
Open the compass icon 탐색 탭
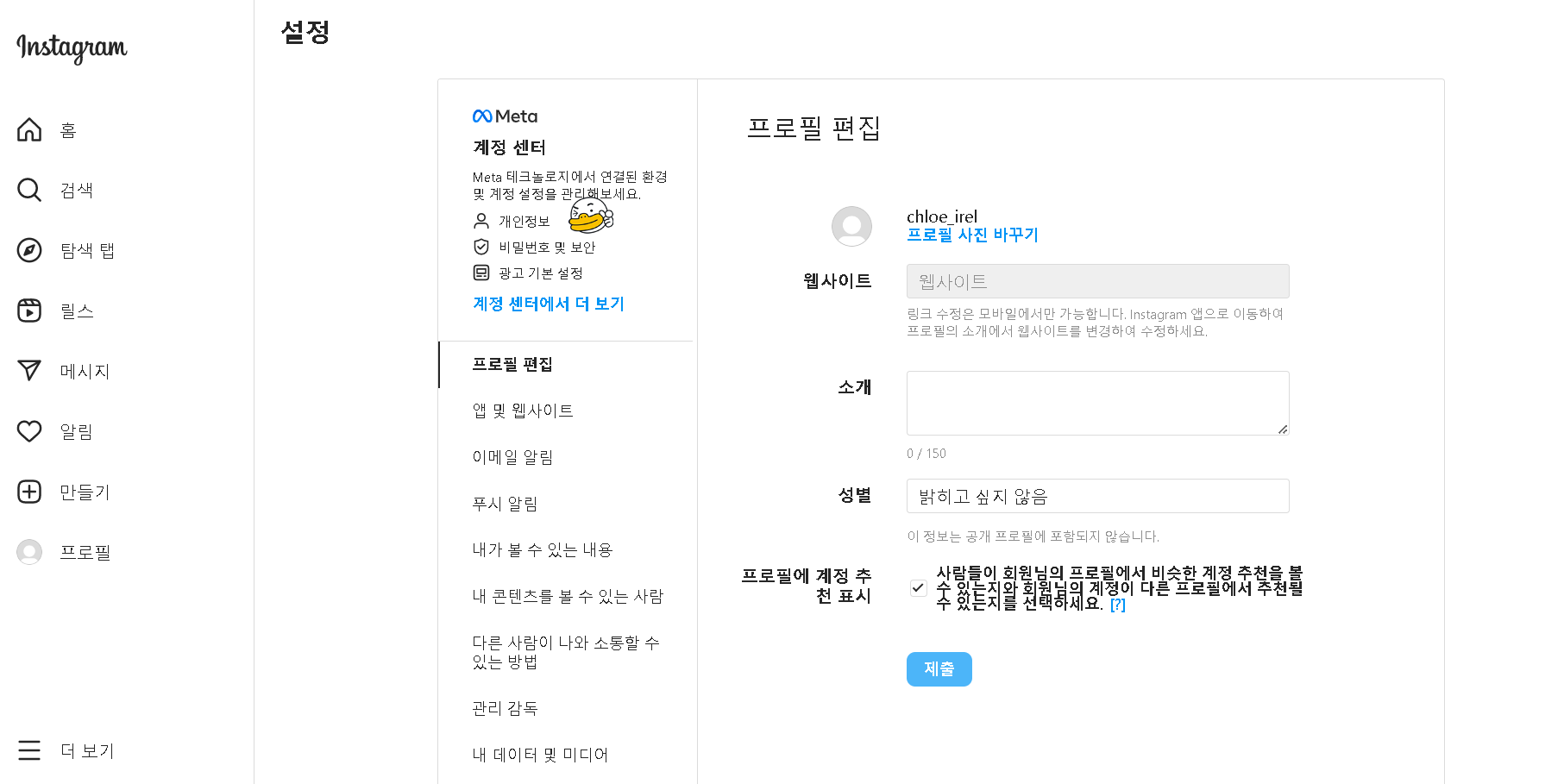point(29,250)
